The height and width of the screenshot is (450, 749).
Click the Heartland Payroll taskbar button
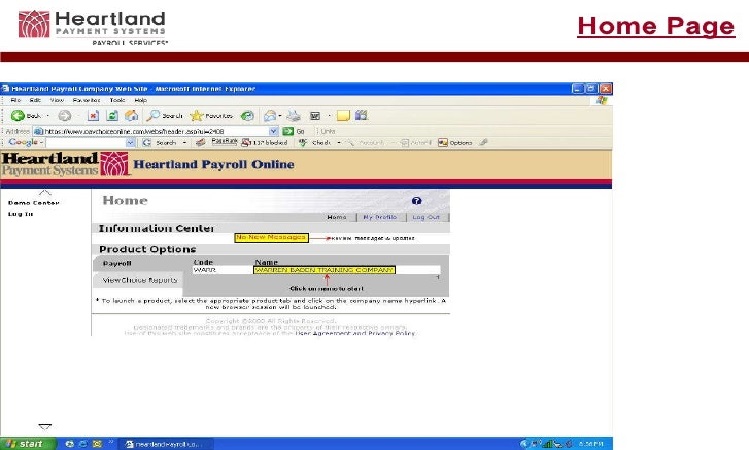(163, 444)
